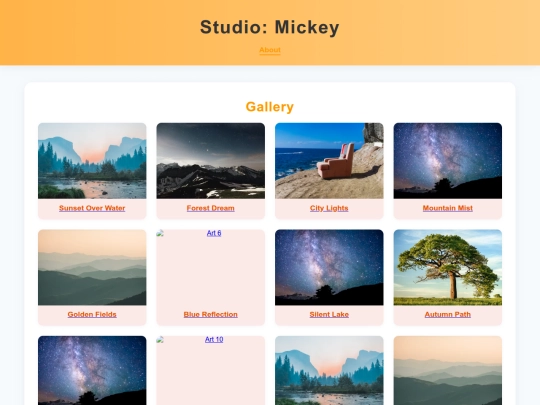
Task: Open the Mountain Mist caption link
Action: pyautogui.click(x=447, y=208)
